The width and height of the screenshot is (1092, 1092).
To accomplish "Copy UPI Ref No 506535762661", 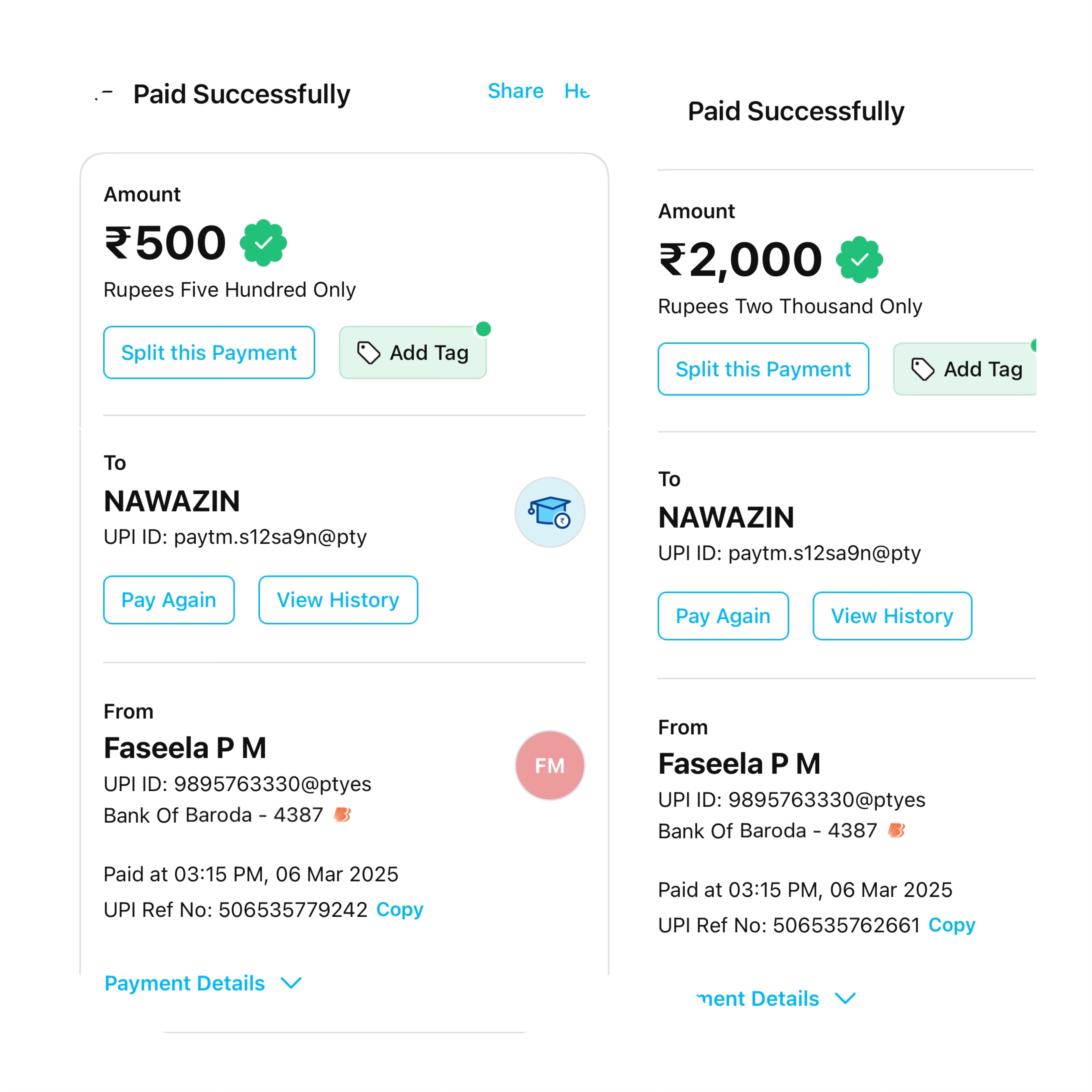I will (952, 925).
